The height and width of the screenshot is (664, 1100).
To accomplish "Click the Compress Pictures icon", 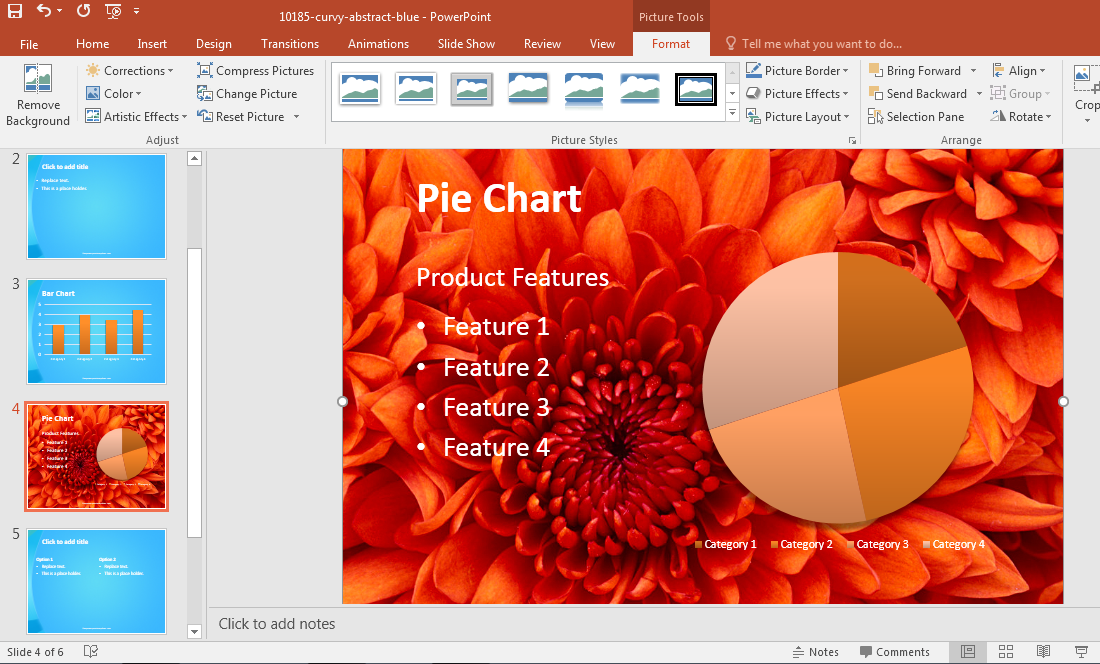I will pyautogui.click(x=203, y=70).
